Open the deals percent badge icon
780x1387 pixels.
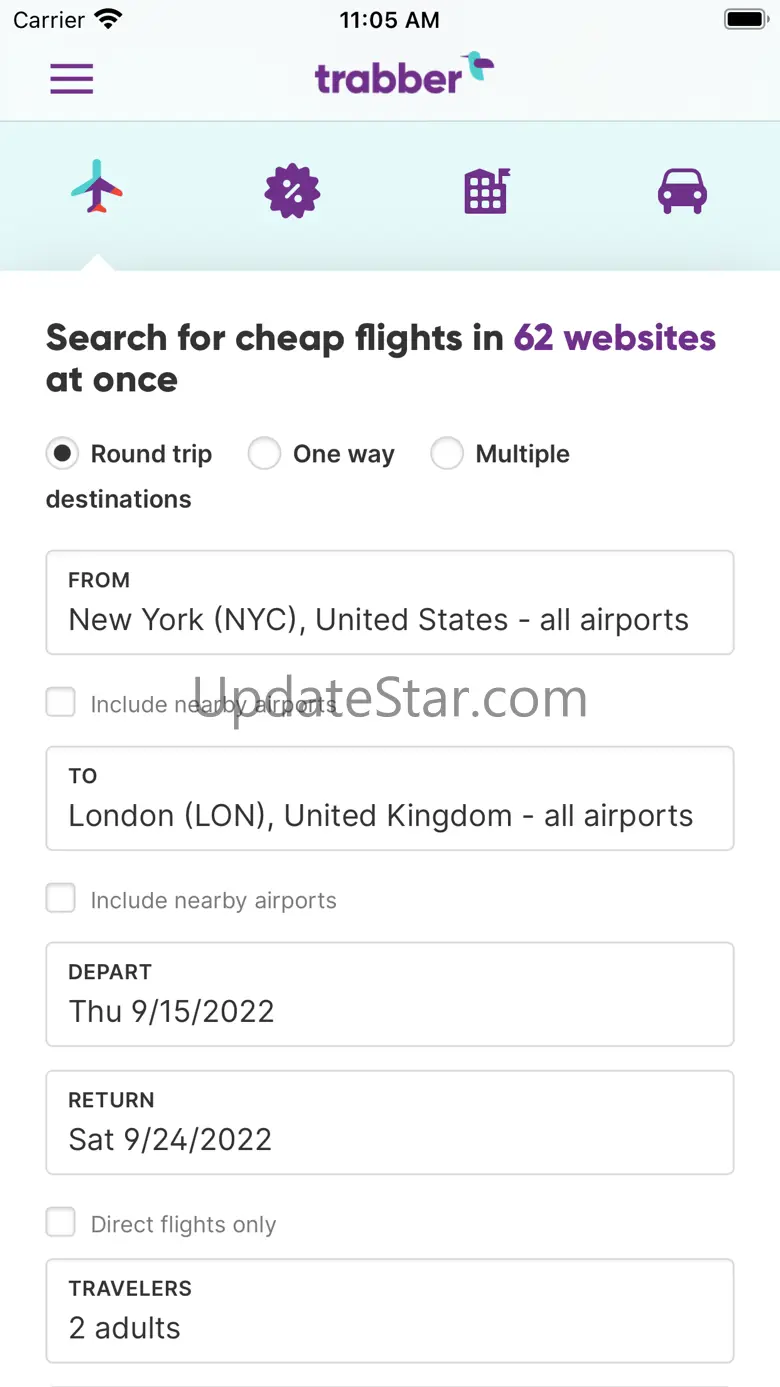pyautogui.click(x=292, y=190)
